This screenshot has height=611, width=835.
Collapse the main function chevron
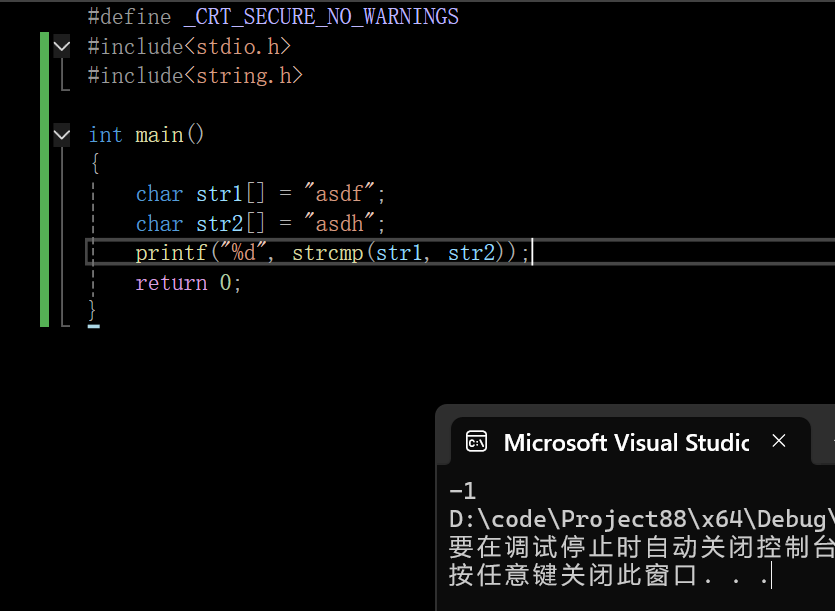click(x=62, y=135)
